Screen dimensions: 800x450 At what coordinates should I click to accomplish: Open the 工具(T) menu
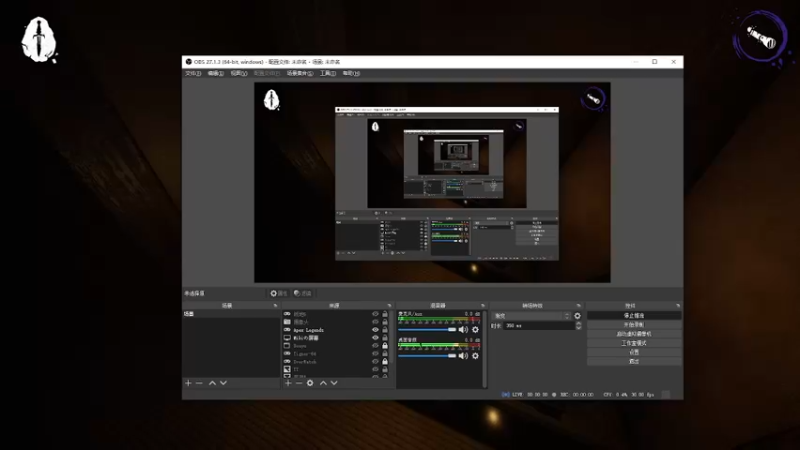point(328,73)
